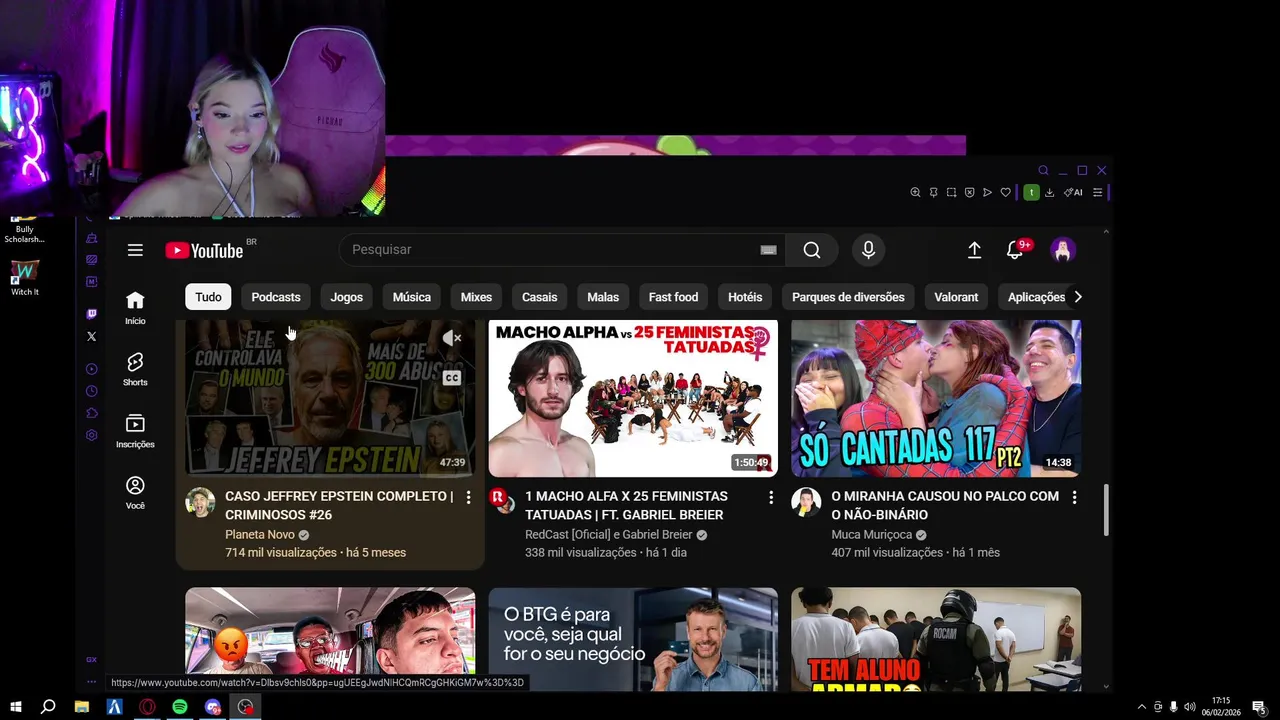This screenshot has width=1280, height=720.
Task: Select the Tudo filter chip
Action: click(208, 297)
